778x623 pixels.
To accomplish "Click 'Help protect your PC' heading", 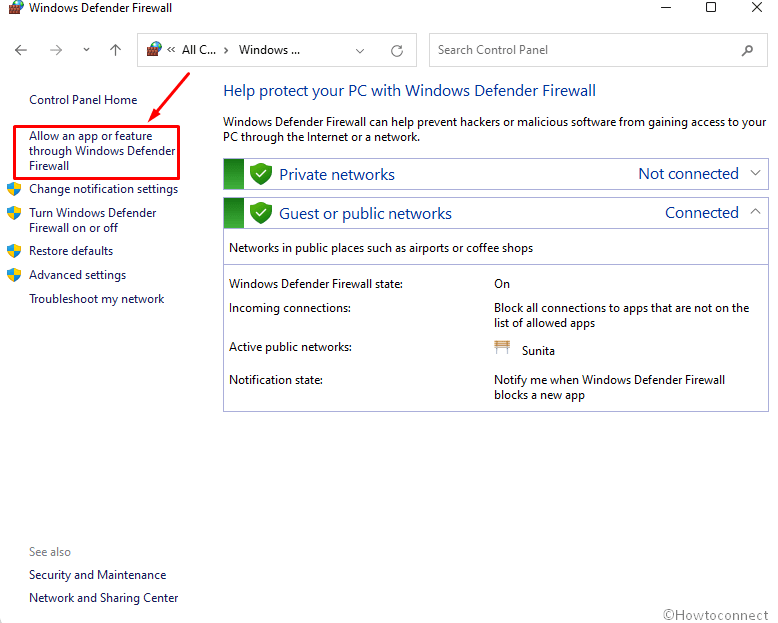I will (409, 91).
